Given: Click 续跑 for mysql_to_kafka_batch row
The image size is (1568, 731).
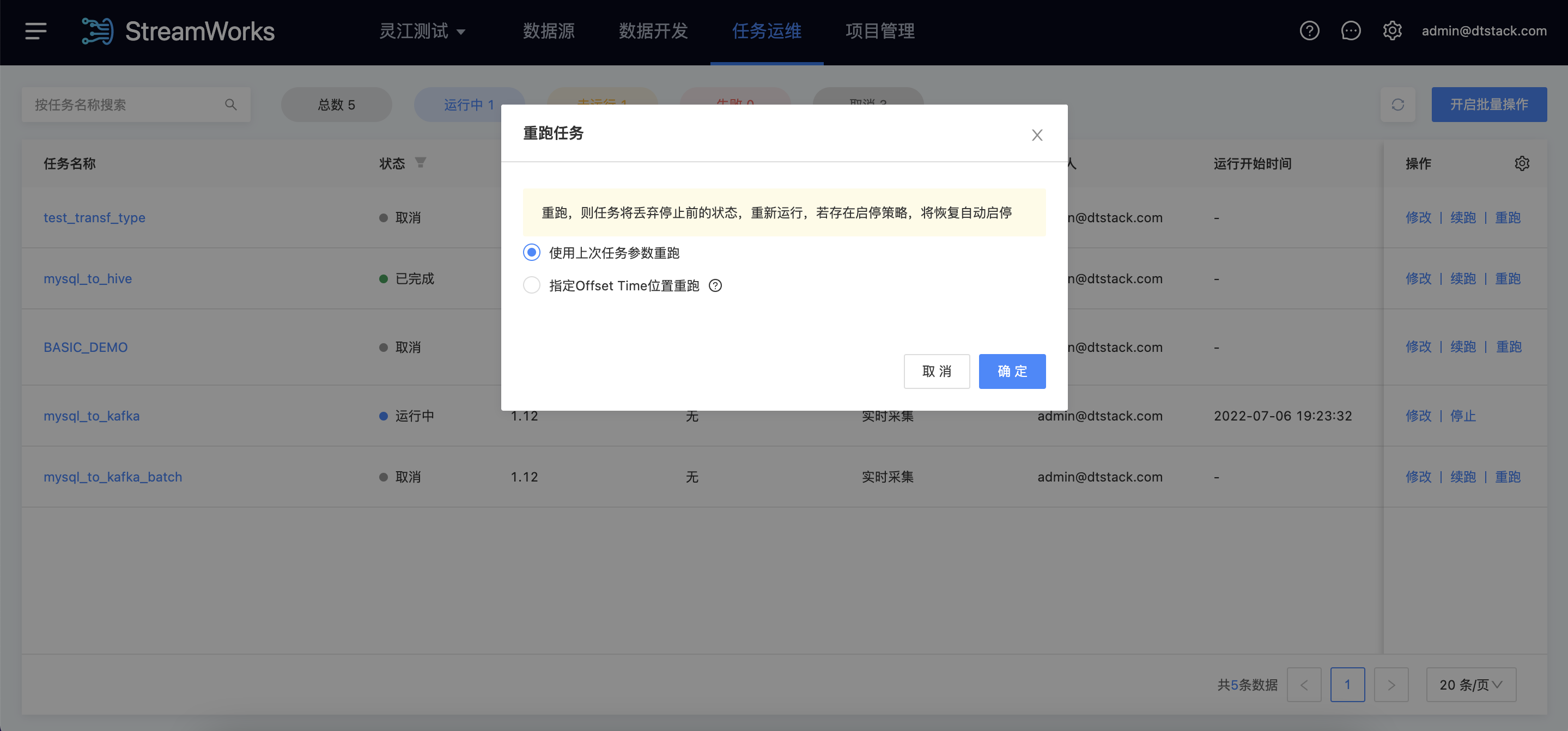Looking at the screenshot, I should (x=1463, y=477).
